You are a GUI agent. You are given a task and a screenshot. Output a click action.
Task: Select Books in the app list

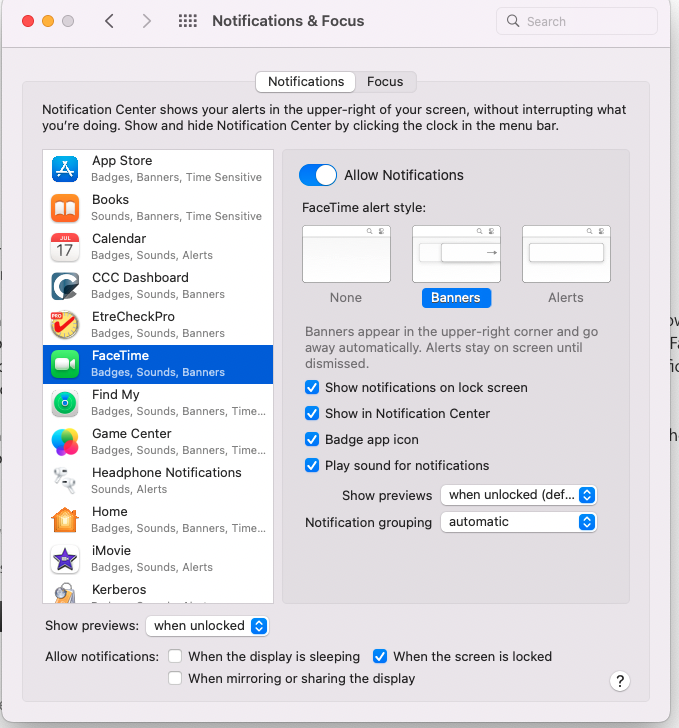click(x=158, y=208)
